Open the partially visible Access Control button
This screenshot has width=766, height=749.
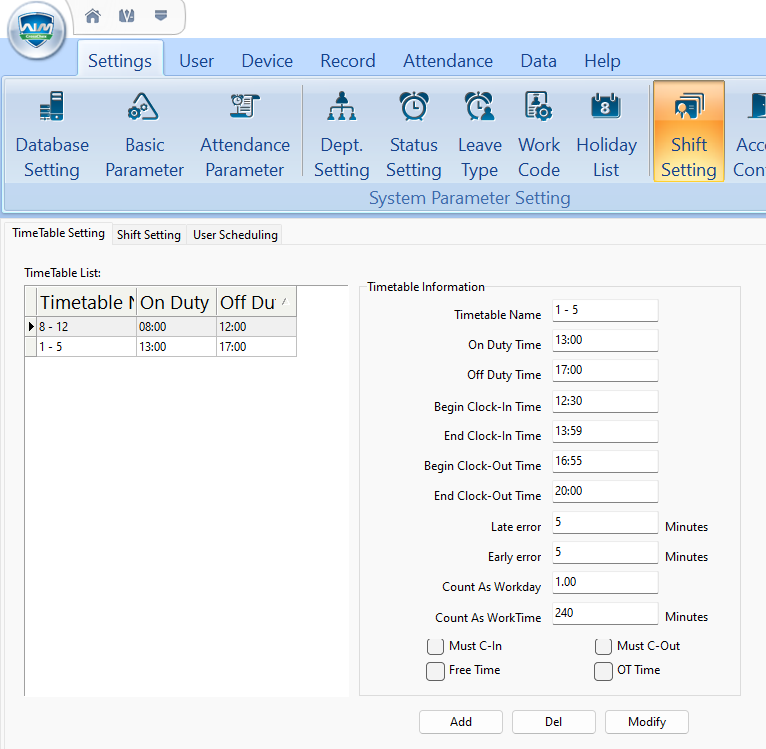point(749,133)
